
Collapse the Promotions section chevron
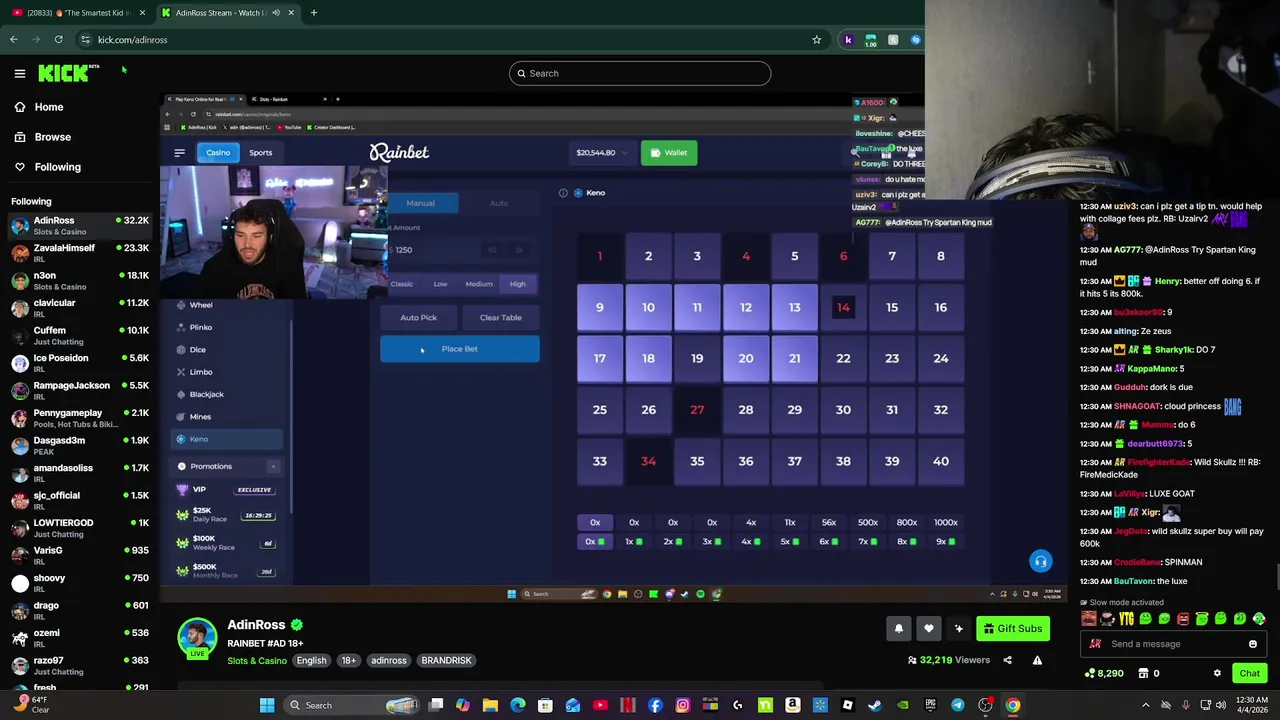point(273,466)
